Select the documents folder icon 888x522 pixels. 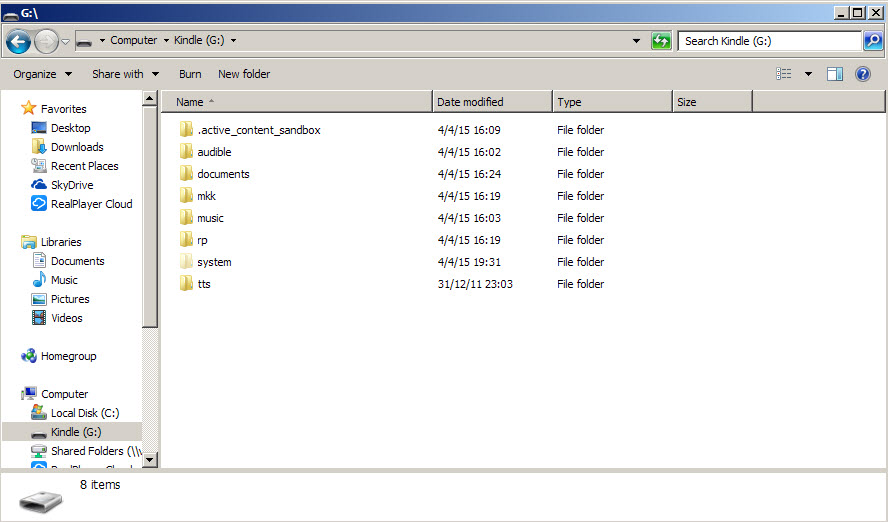click(186, 174)
